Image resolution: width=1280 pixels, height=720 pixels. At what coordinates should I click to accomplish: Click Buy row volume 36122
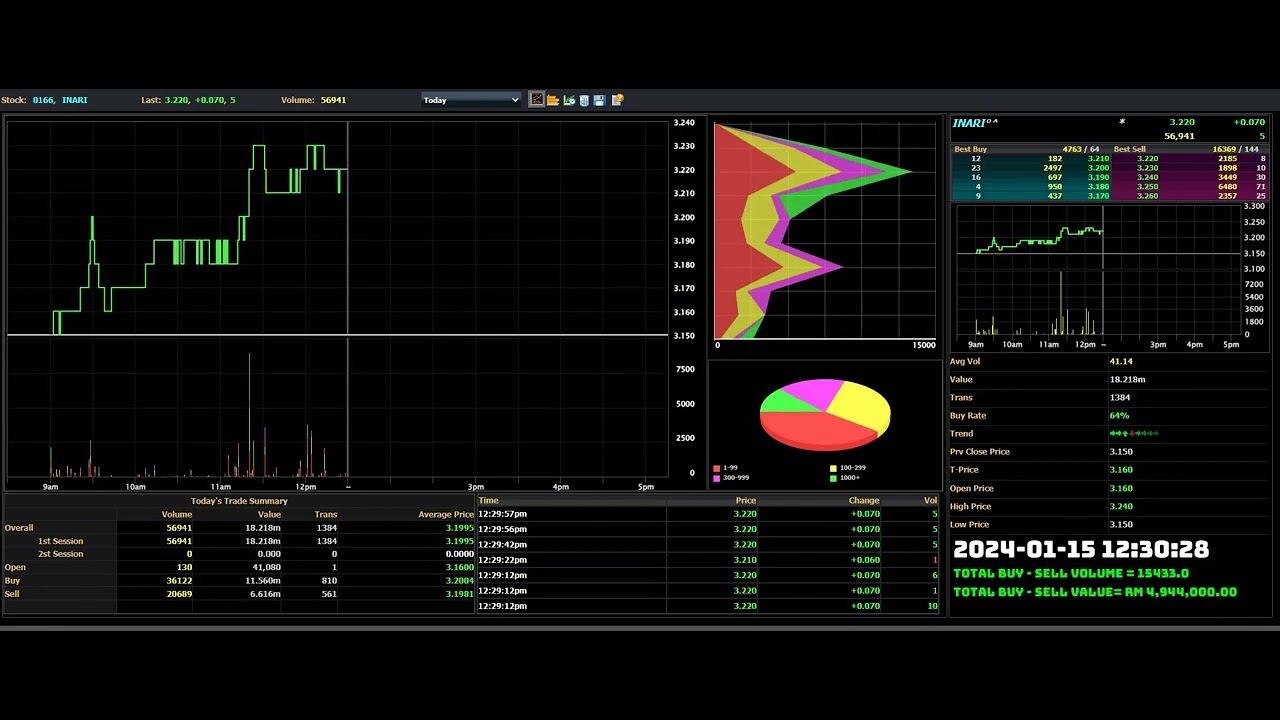pyautogui.click(x=179, y=580)
